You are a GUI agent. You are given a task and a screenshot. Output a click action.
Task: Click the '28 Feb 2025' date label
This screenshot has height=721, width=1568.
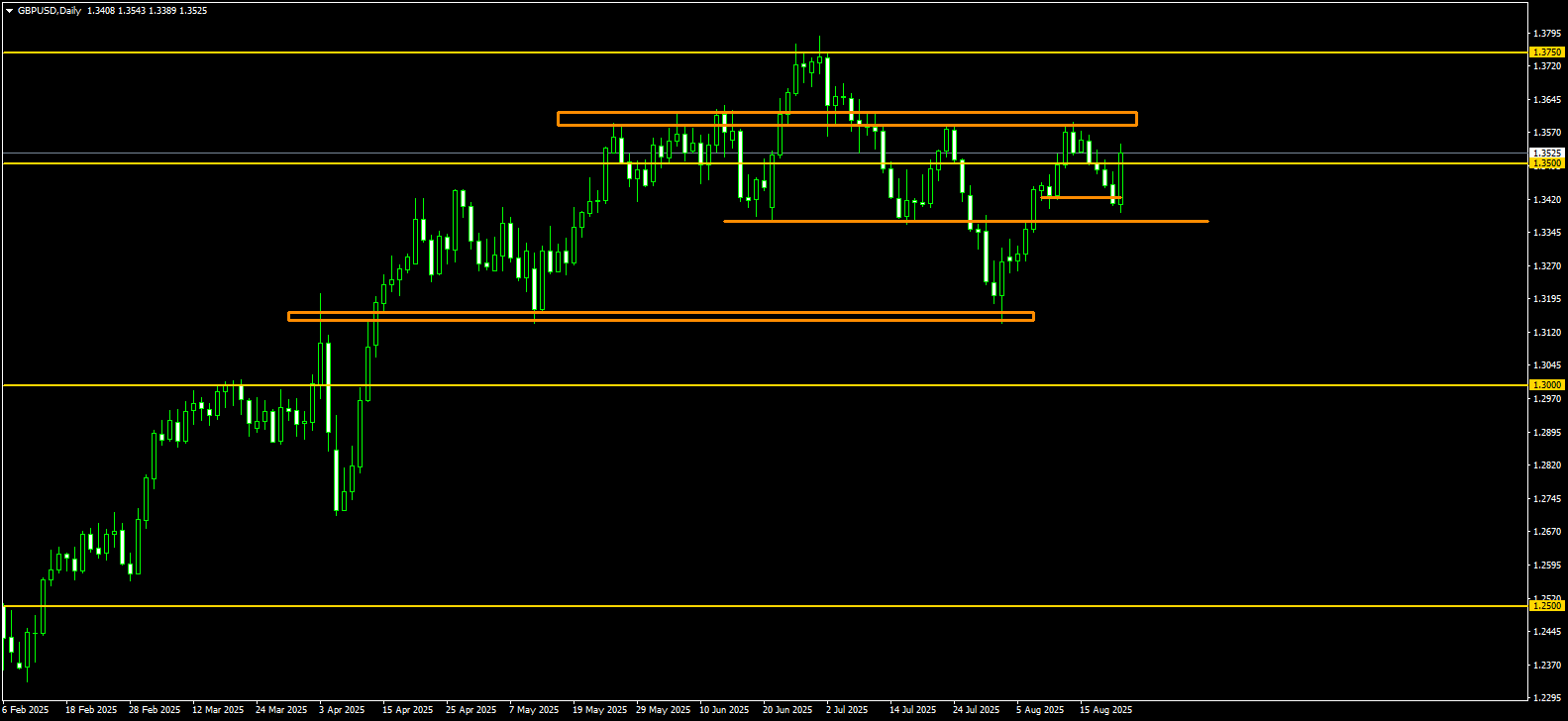pyautogui.click(x=155, y=710)
